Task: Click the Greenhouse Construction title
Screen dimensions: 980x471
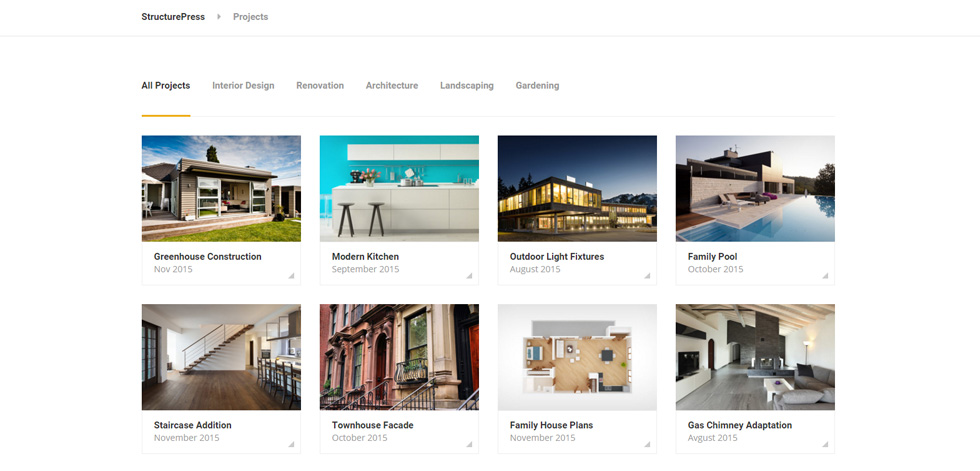Action: pyautogui.click(x=208, y=257)
